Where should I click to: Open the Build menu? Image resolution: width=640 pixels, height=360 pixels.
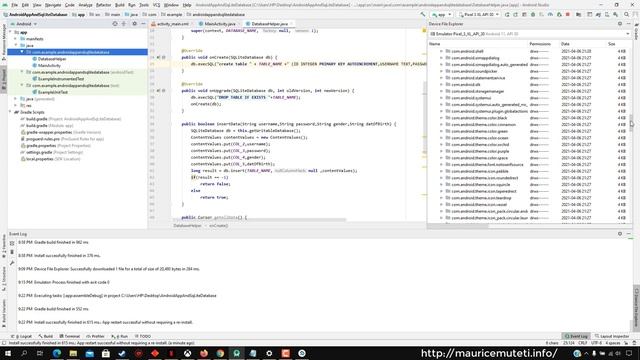(120, 5)
